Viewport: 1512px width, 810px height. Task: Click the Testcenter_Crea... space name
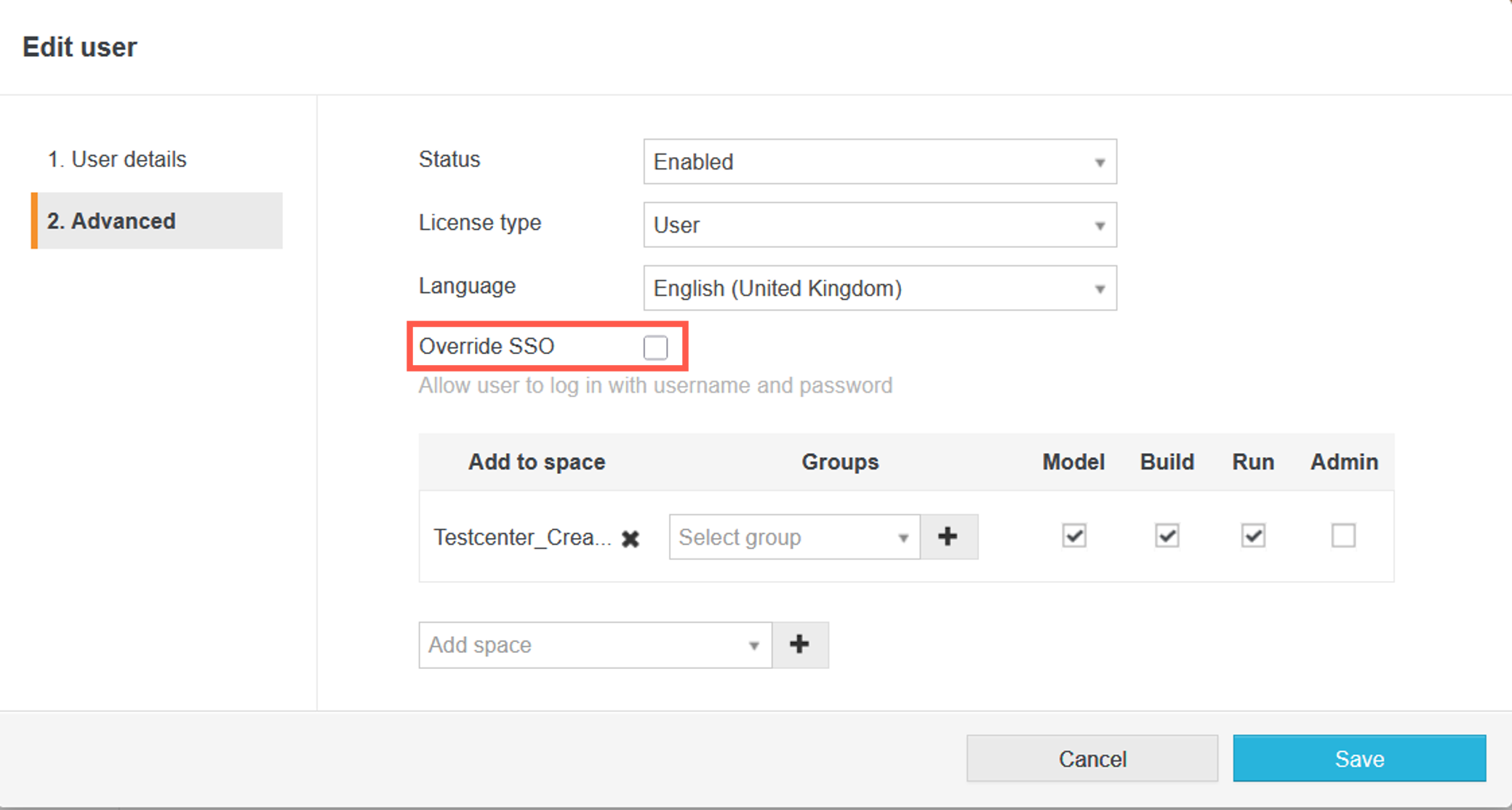tap(522, 537)
